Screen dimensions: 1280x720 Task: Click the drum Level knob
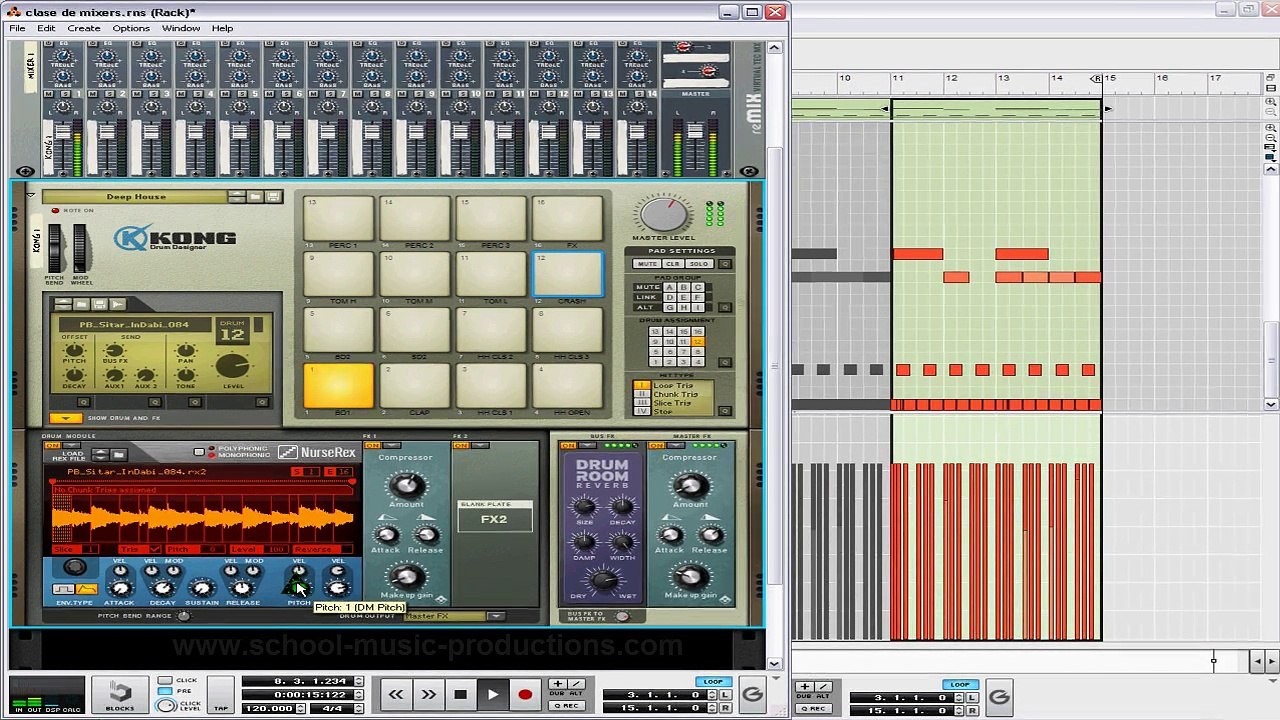click(x=232, y=366)
